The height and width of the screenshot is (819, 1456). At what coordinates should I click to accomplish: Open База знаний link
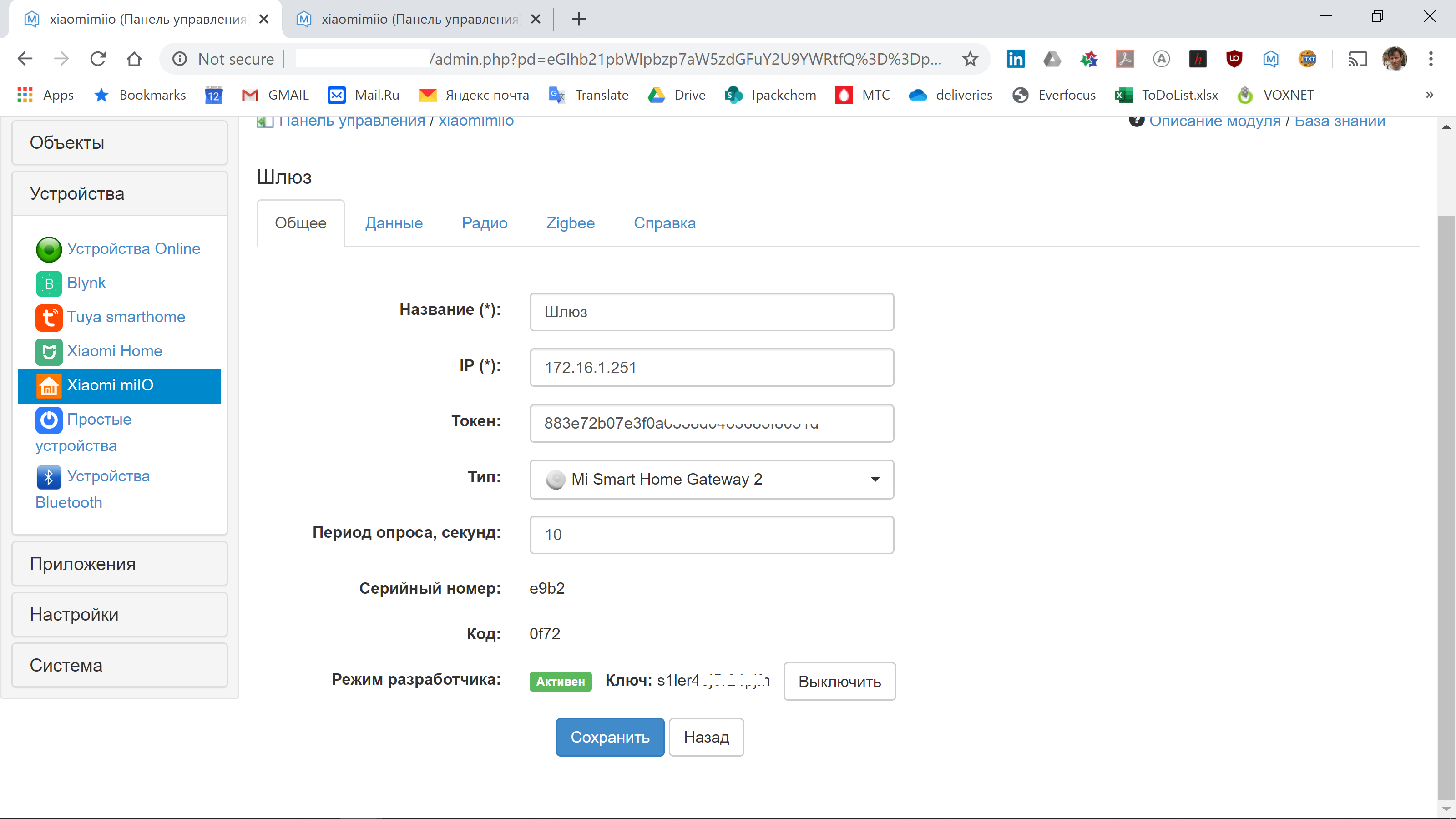point(1340,121)
